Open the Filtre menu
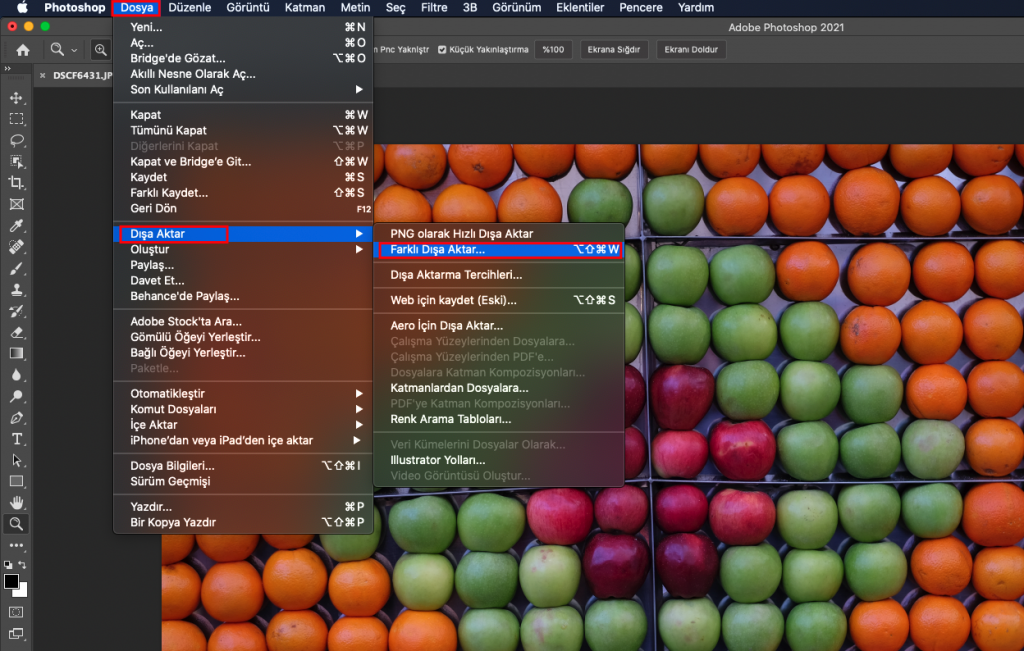 point(434,8)
